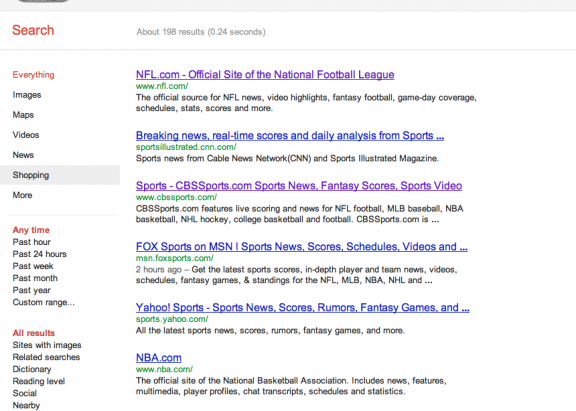
Task: Select the Any time filter
Action: pyautogui.click(x=31, y=230)
